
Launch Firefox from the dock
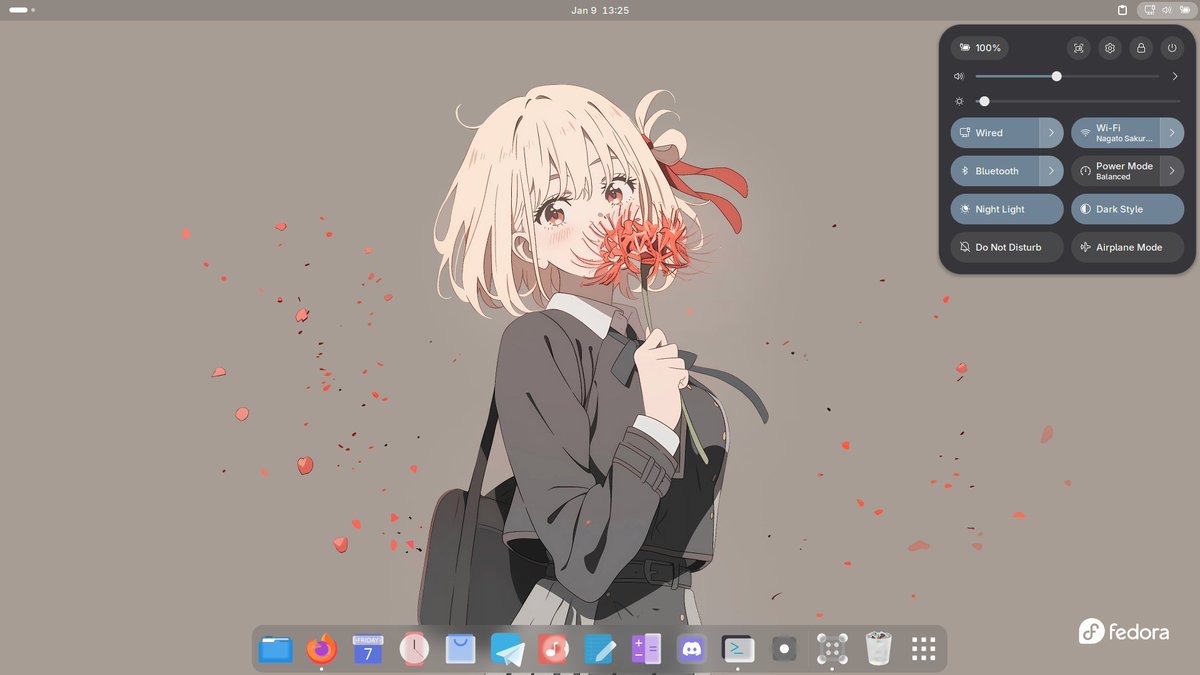(x=321, y=649)
